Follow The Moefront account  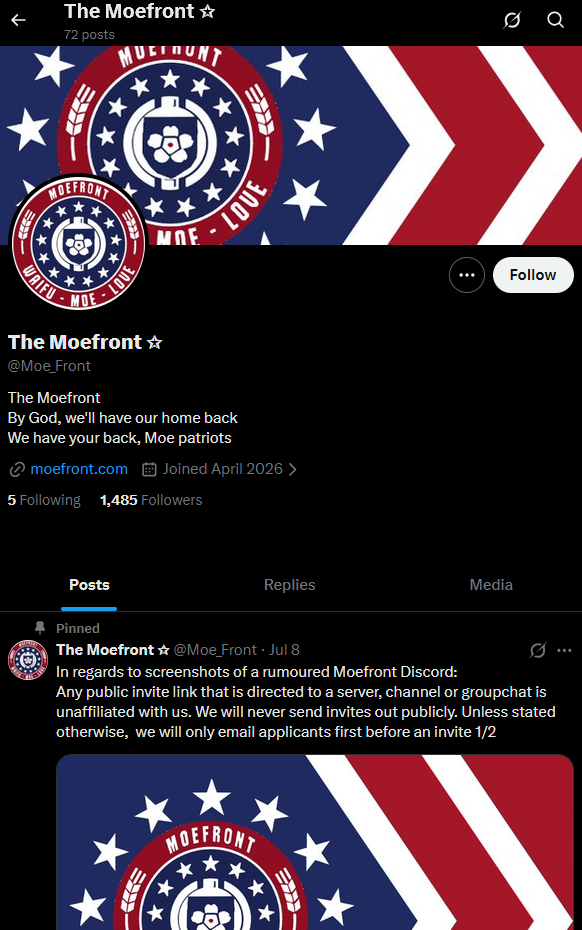click(x=533, y=275)
